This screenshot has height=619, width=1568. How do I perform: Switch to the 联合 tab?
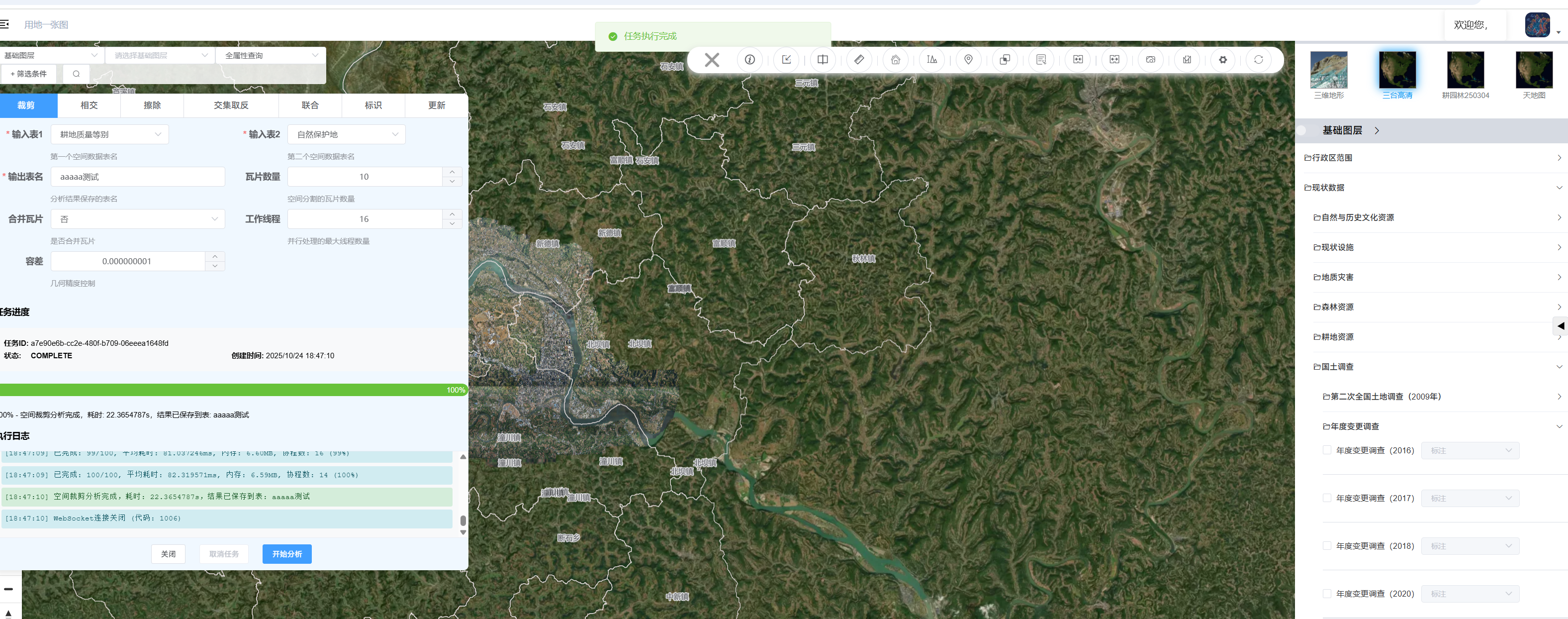(310, 105)
